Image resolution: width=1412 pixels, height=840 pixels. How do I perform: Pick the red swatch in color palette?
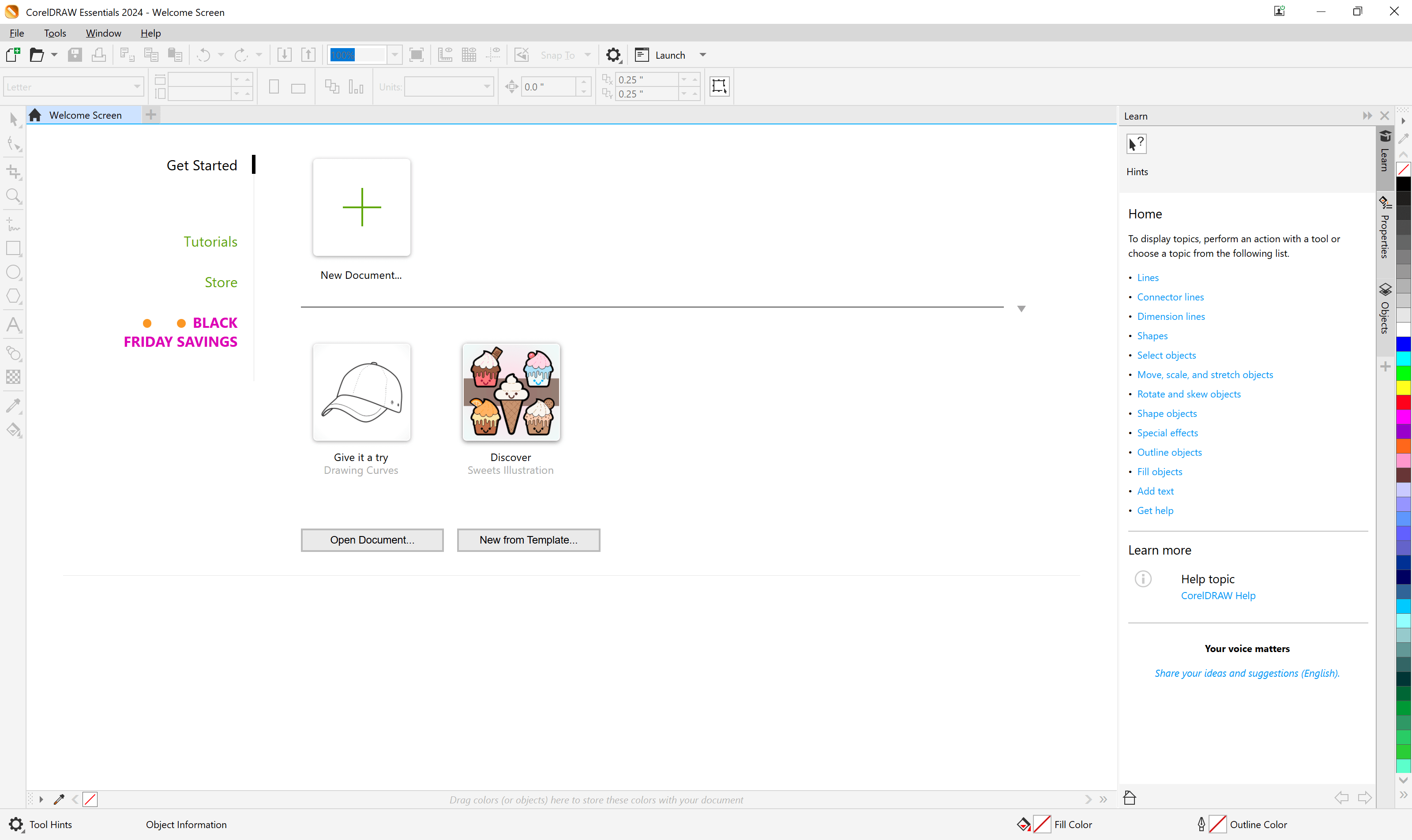pyautogui.click(x=1403, y=402)
